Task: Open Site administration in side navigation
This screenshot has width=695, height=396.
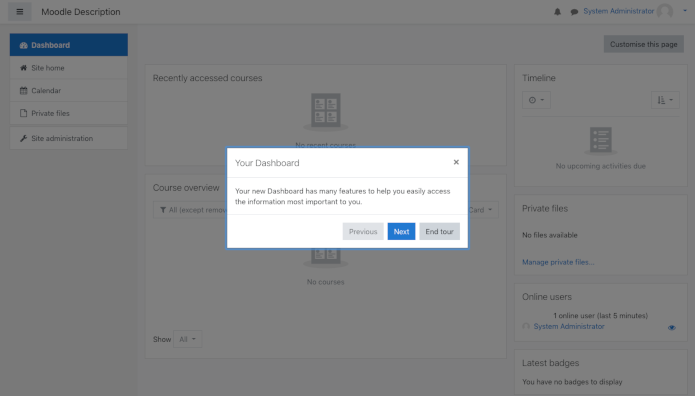Action: point(69,138)
